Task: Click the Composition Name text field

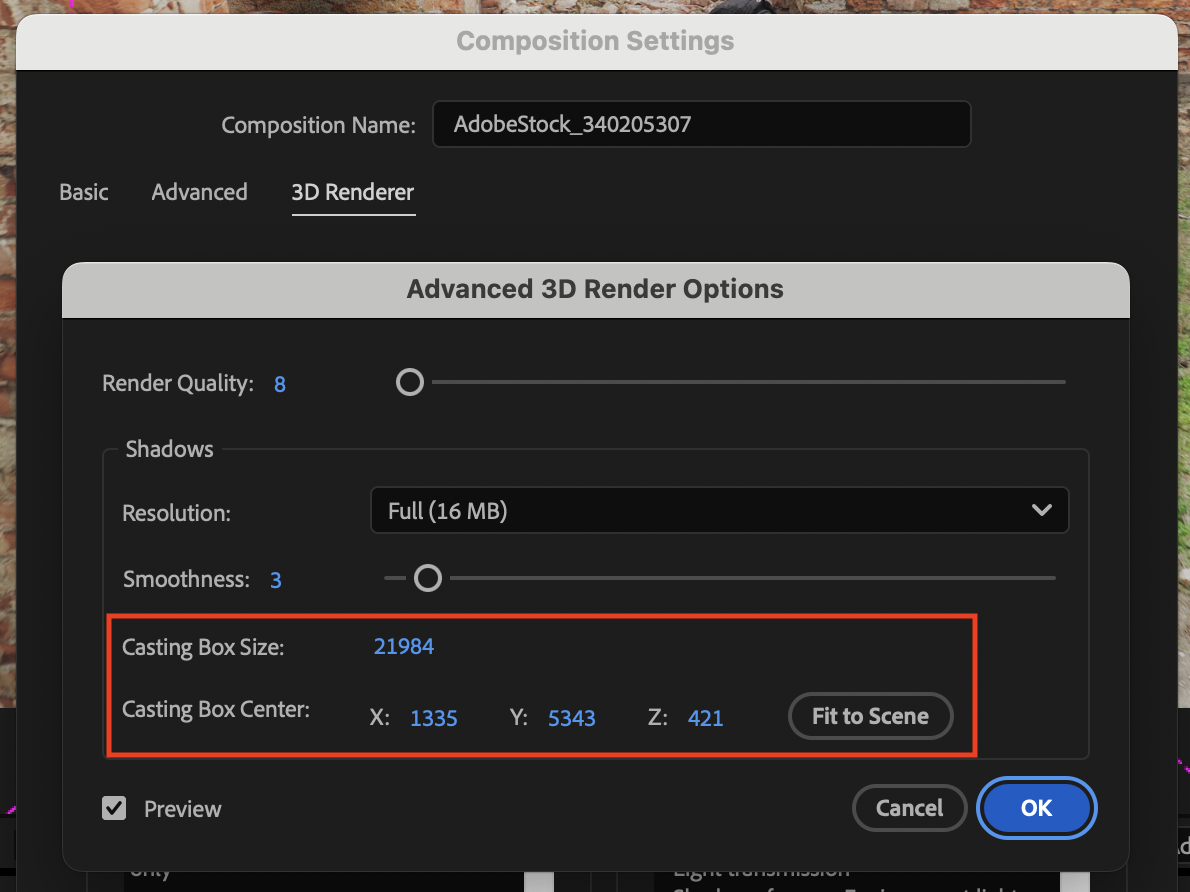Action: (700, 125)
